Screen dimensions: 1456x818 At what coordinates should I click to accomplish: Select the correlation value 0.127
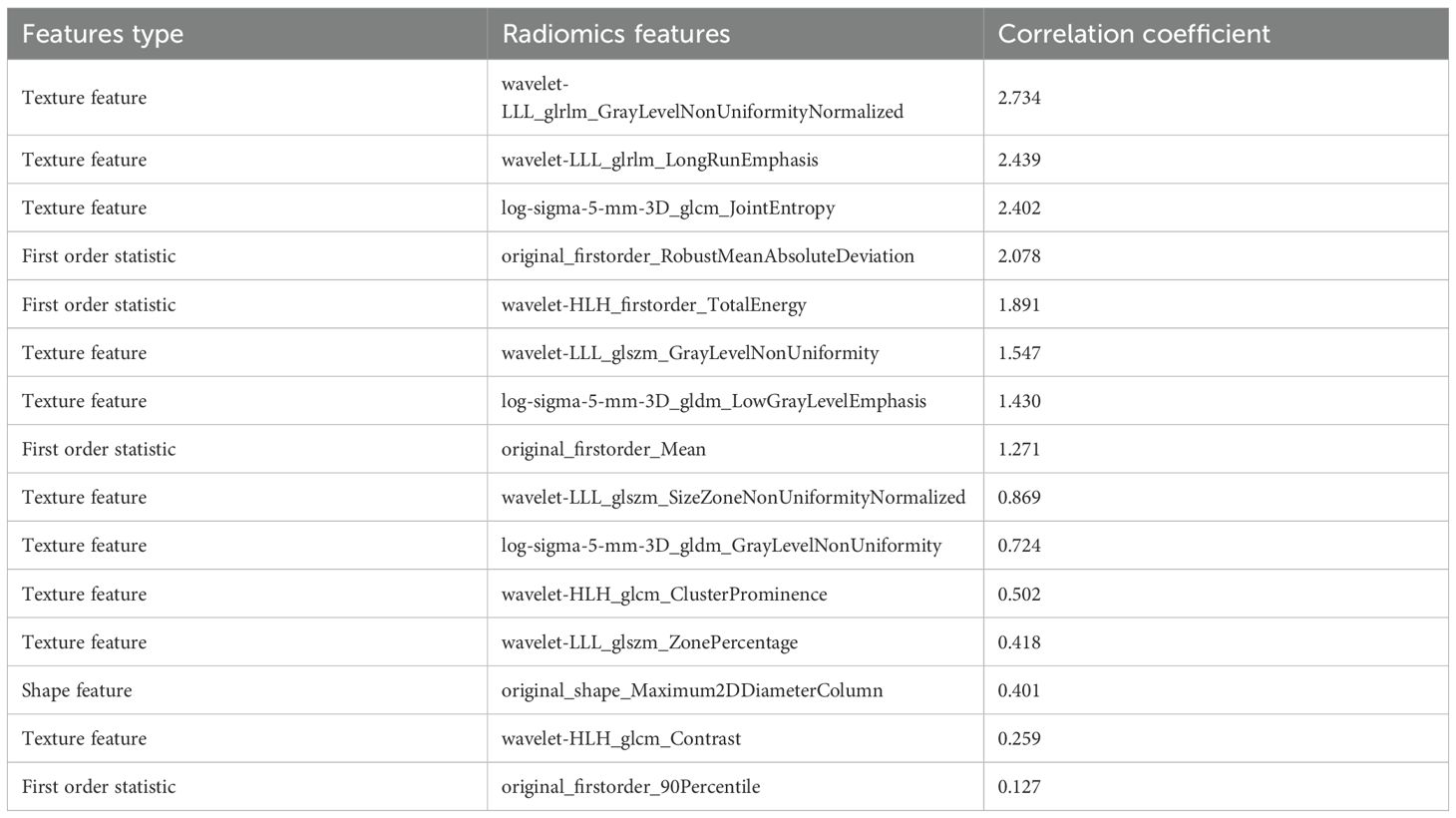tap(1019, 787)
